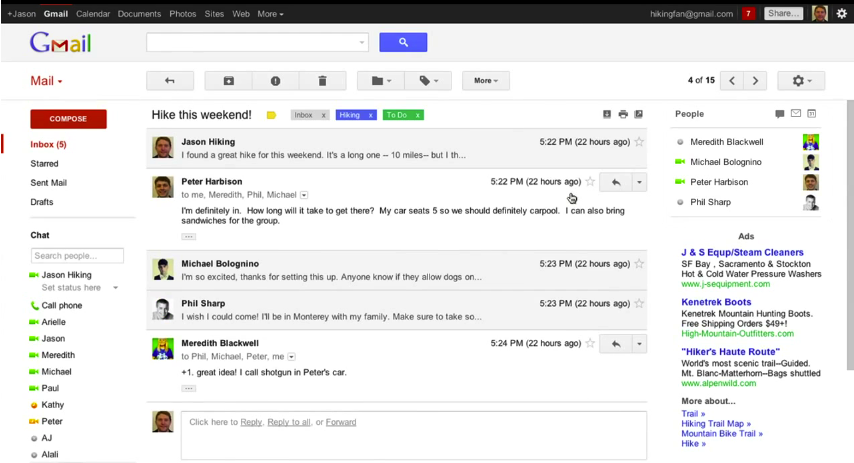Go back to inbox with arrow button
The width and height of the screenshot is (854, 463).
[170, 81]
